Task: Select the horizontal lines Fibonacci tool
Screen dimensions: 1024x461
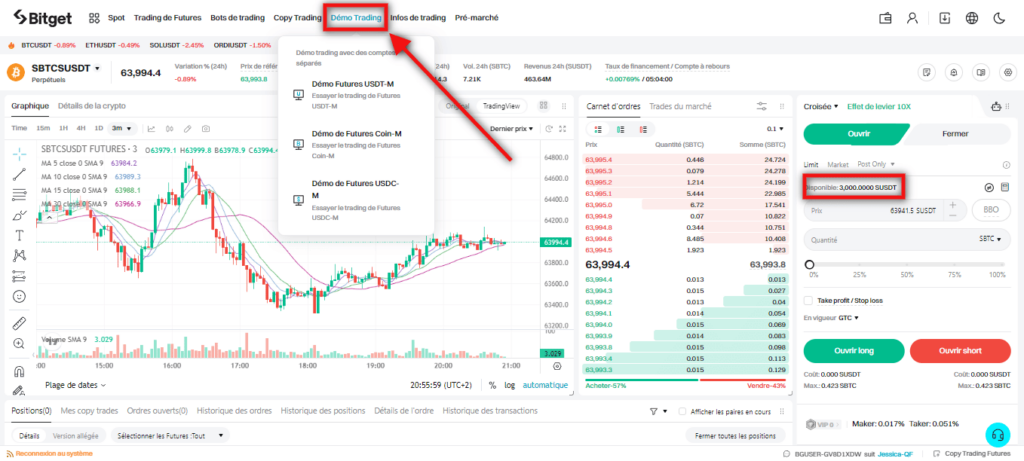Action: click(x=20, y=195)
